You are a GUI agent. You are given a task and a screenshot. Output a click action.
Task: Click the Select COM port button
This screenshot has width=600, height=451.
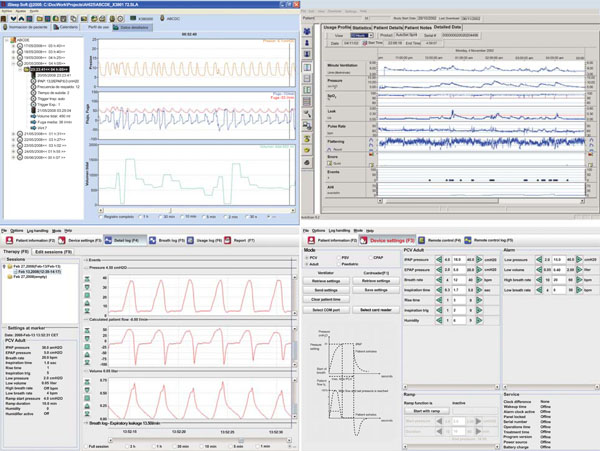(x=326, y=310)
